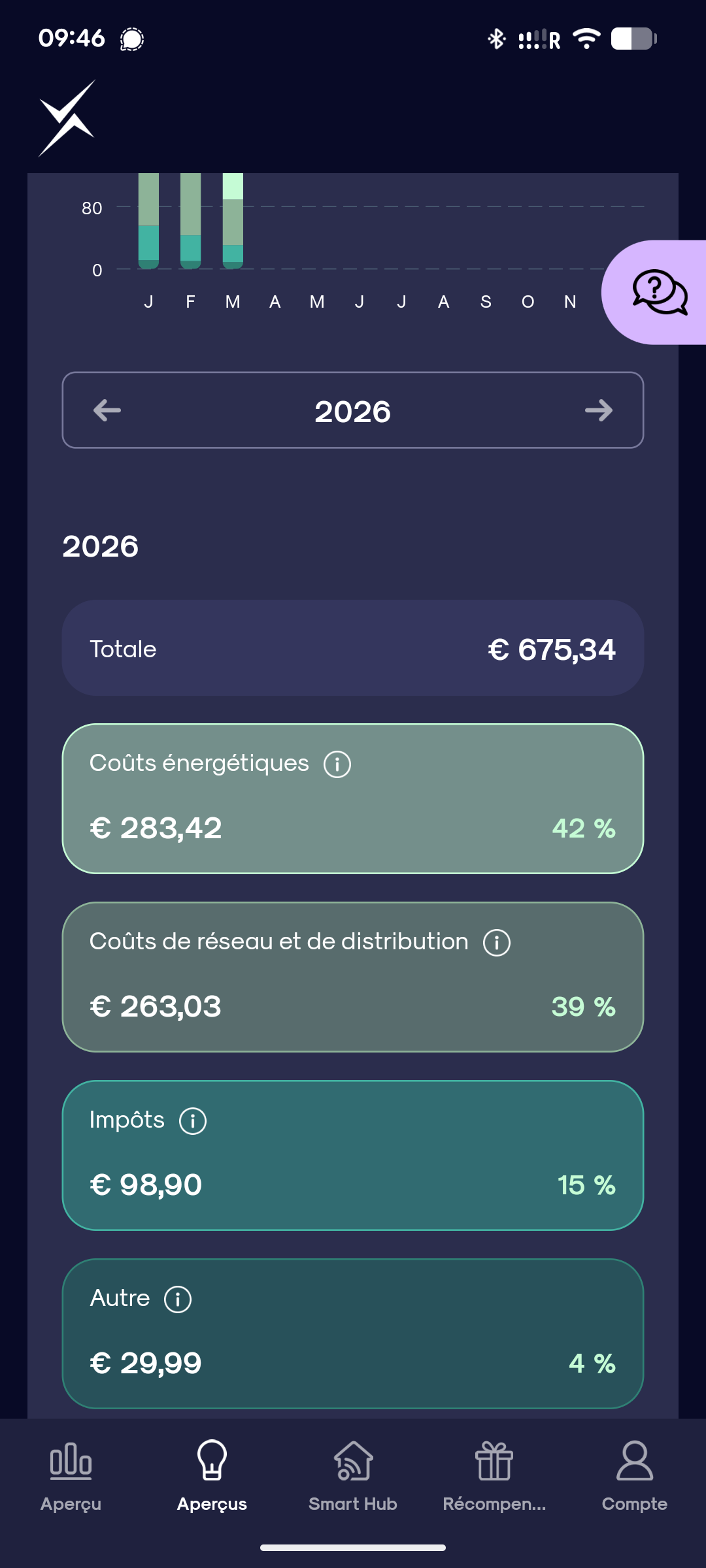Open the help chat bubble
This screenshot has width=706, height=1568.
pyautogui.click(x=659, y=292)
